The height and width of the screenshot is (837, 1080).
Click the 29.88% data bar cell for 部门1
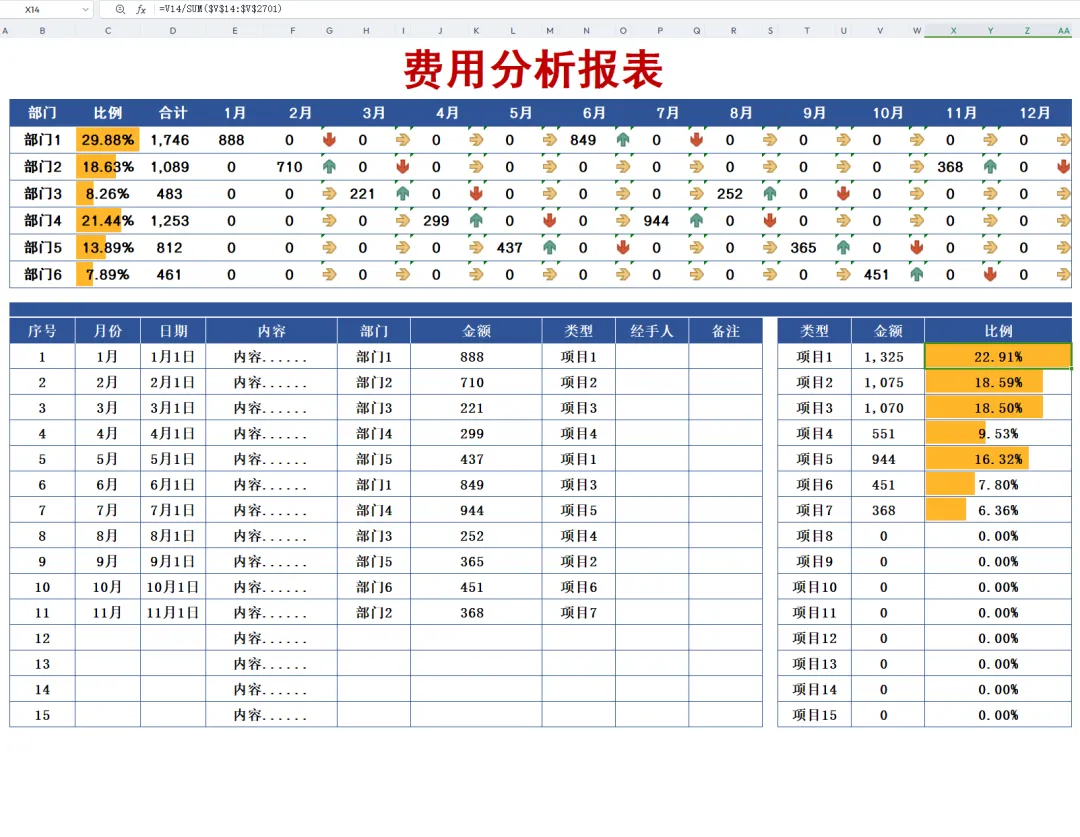pyautogui.click(x=108, y=140)
